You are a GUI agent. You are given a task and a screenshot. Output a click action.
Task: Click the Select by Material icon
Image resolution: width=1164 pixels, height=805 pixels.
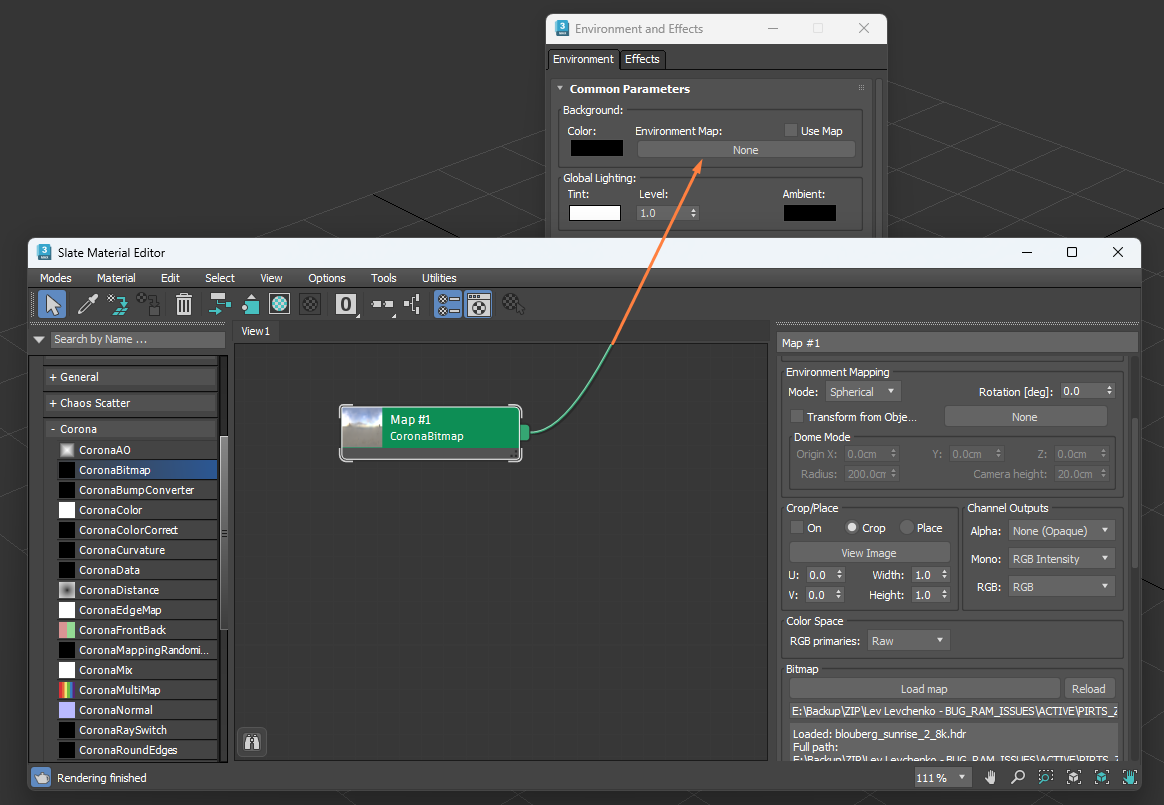[x=513, y=304]
